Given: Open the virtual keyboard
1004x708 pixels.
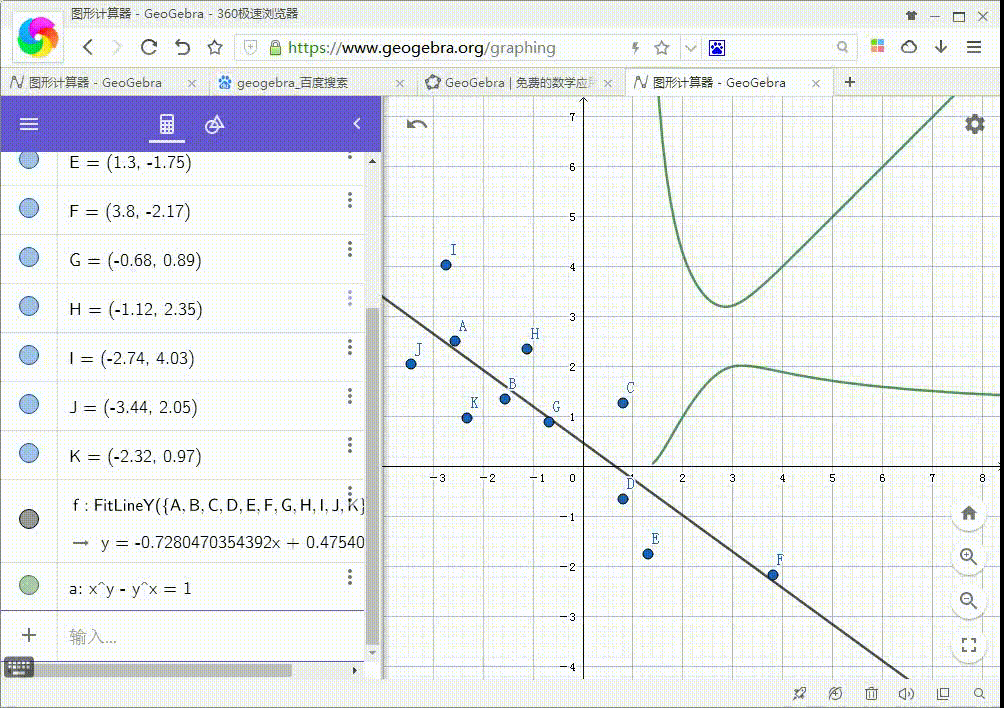Looking at the screenshot, I should (19, 668).
